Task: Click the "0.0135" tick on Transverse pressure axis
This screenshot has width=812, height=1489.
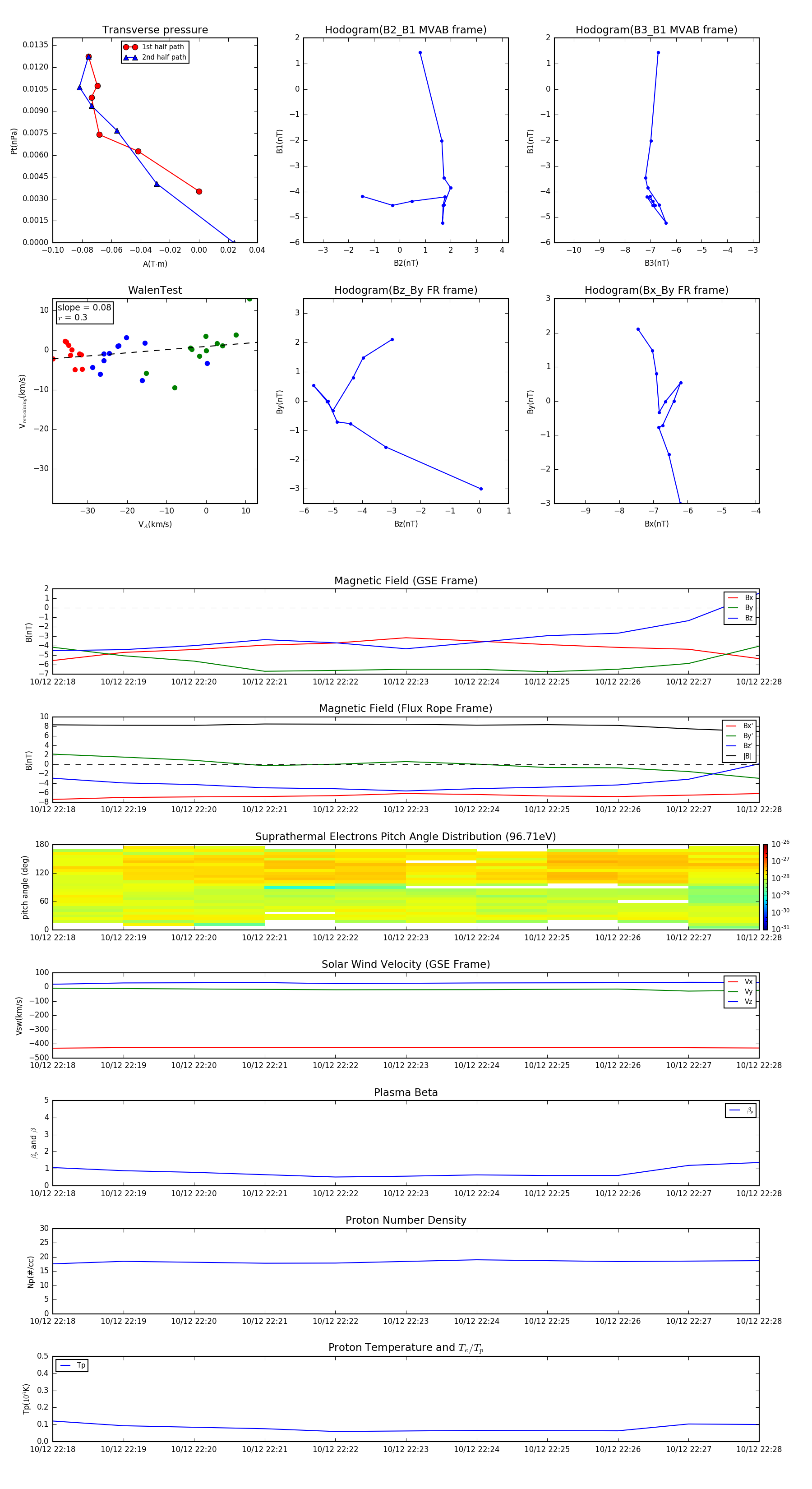Action: (36, 45)
